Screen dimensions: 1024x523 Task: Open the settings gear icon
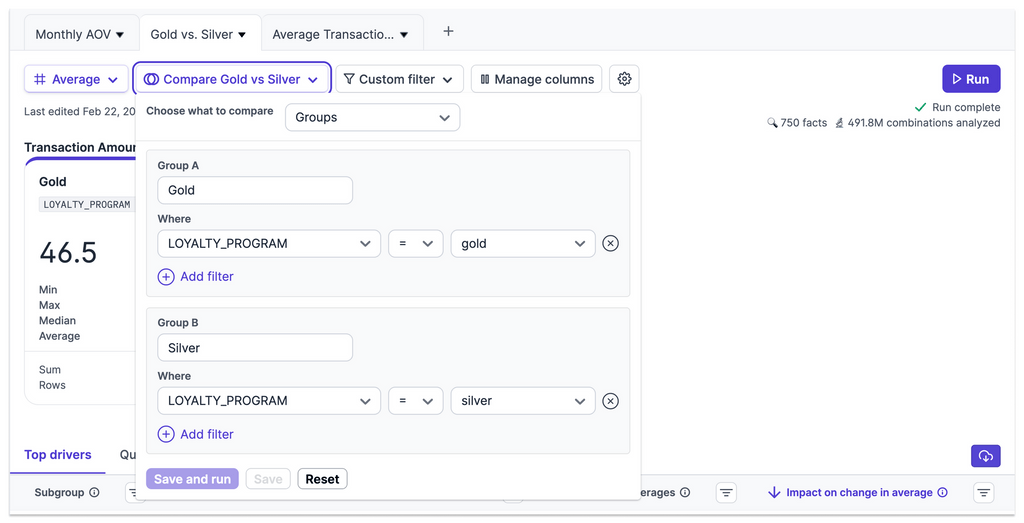pyautogui.click(x=625, y=79)
